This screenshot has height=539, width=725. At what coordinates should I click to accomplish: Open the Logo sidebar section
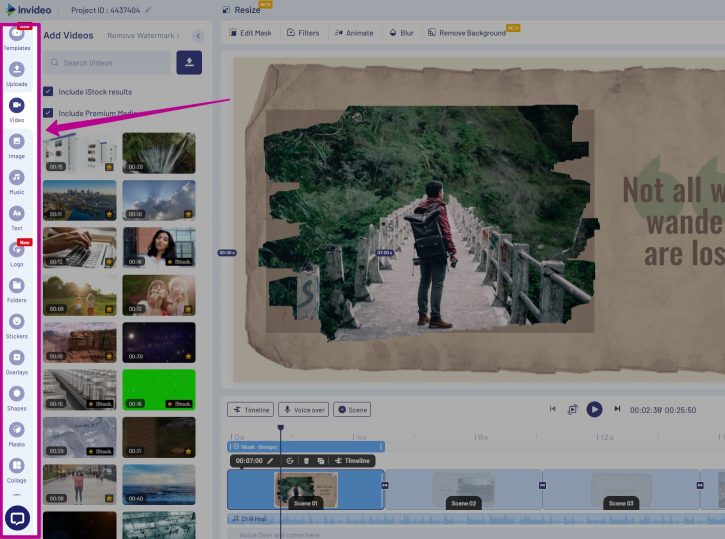[17, 254]
